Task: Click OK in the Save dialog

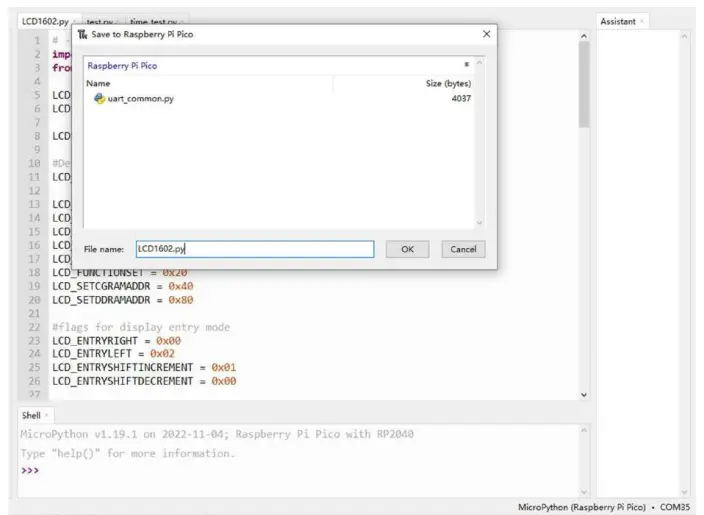Action: 407,249
